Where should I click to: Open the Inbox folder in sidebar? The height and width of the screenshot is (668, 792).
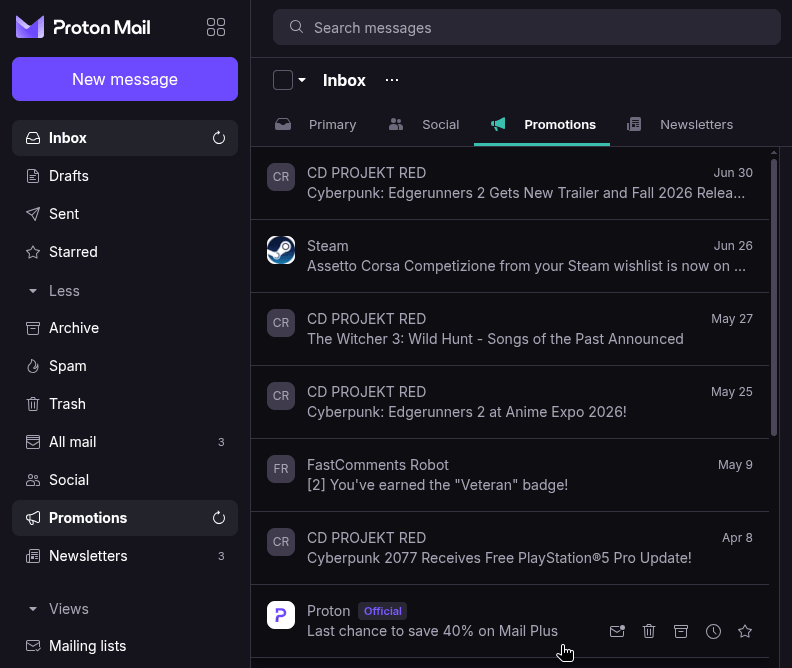click(125, 138)
